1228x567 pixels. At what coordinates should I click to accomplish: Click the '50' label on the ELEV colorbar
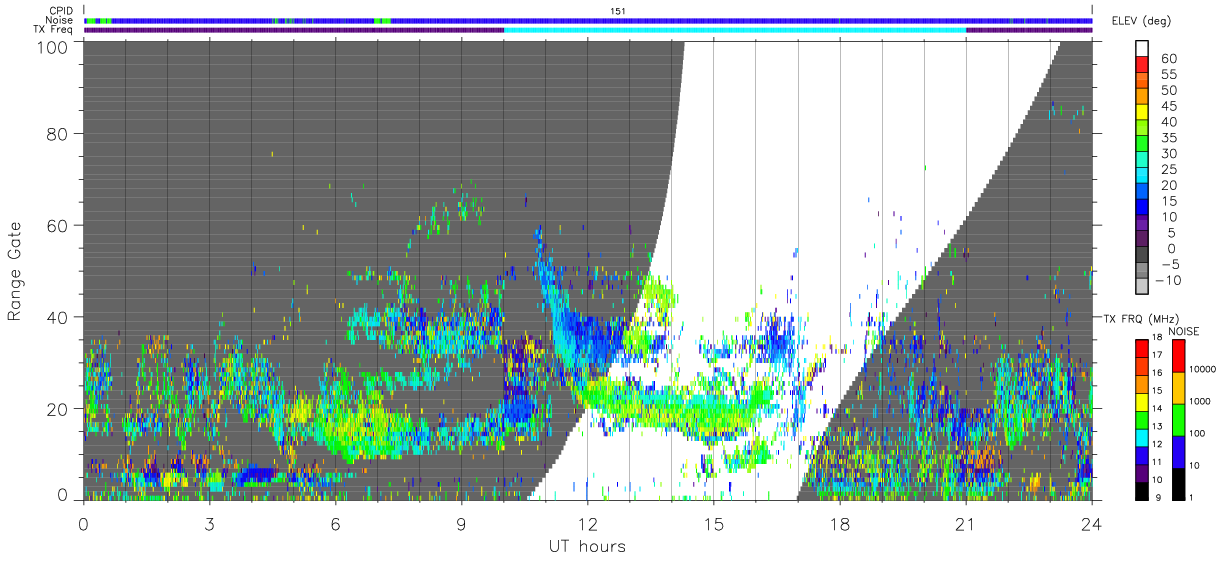click(x=1169, y=90)
